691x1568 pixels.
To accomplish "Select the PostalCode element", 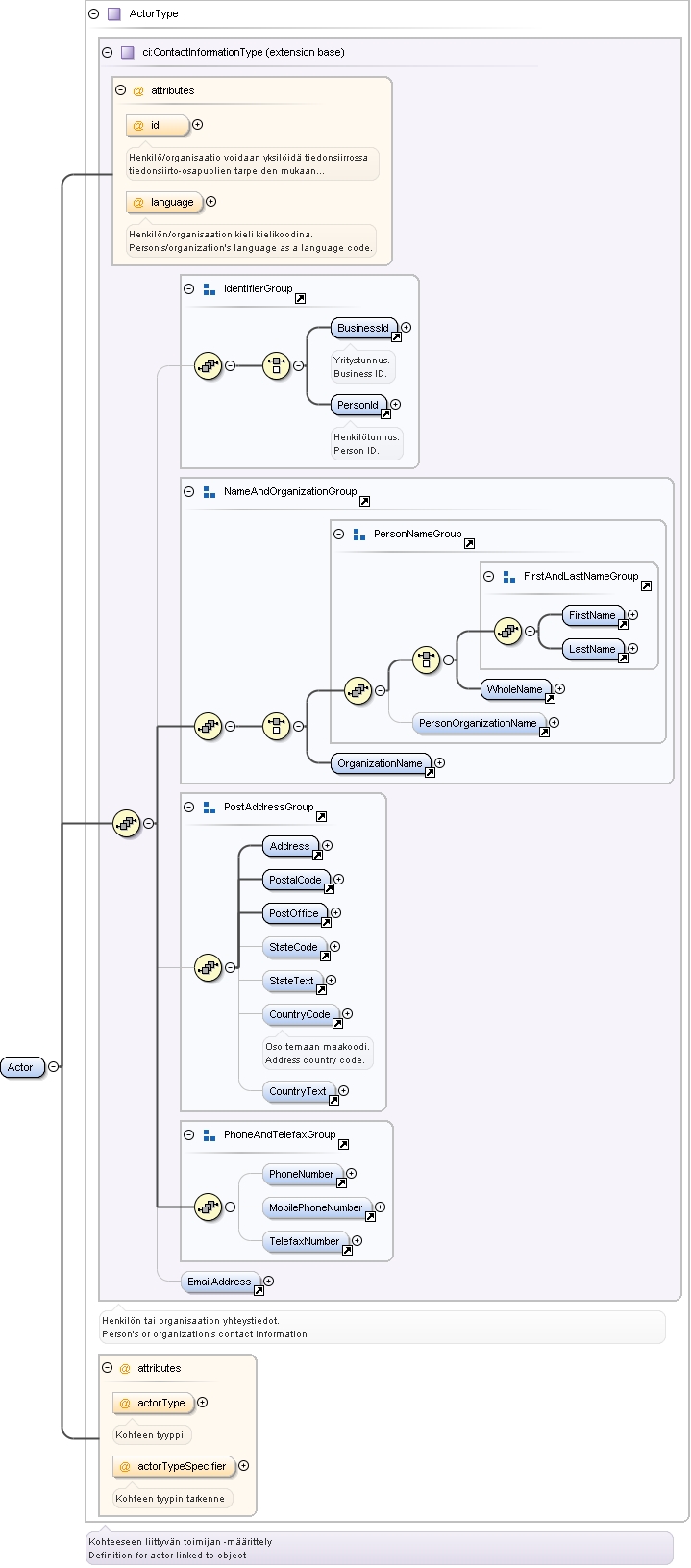I will click(x=296, y=880).
